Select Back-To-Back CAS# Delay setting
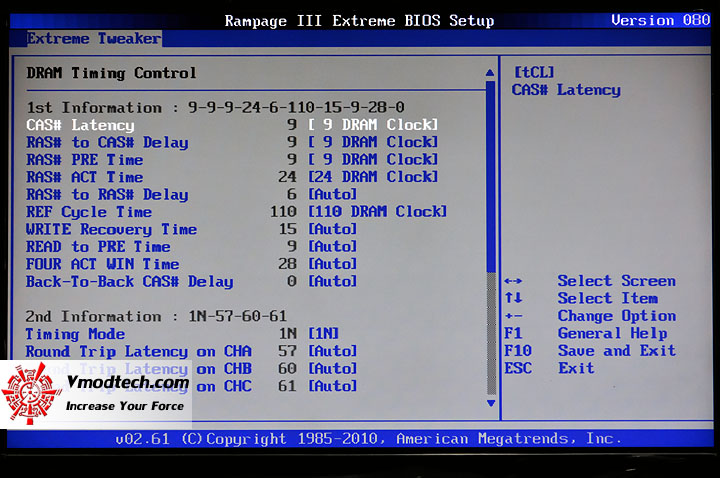 pos(129,281)
